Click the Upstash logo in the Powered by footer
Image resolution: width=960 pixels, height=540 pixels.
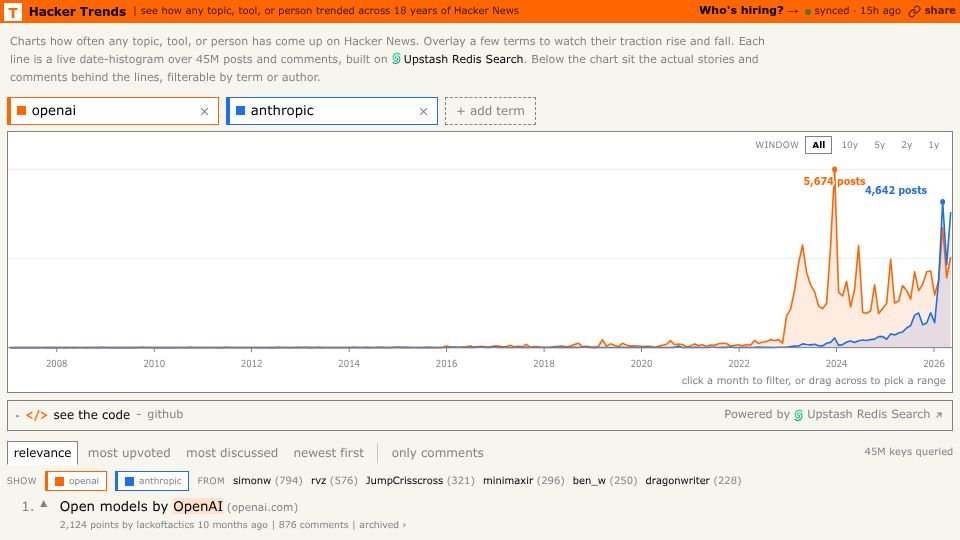click(798, 415)
